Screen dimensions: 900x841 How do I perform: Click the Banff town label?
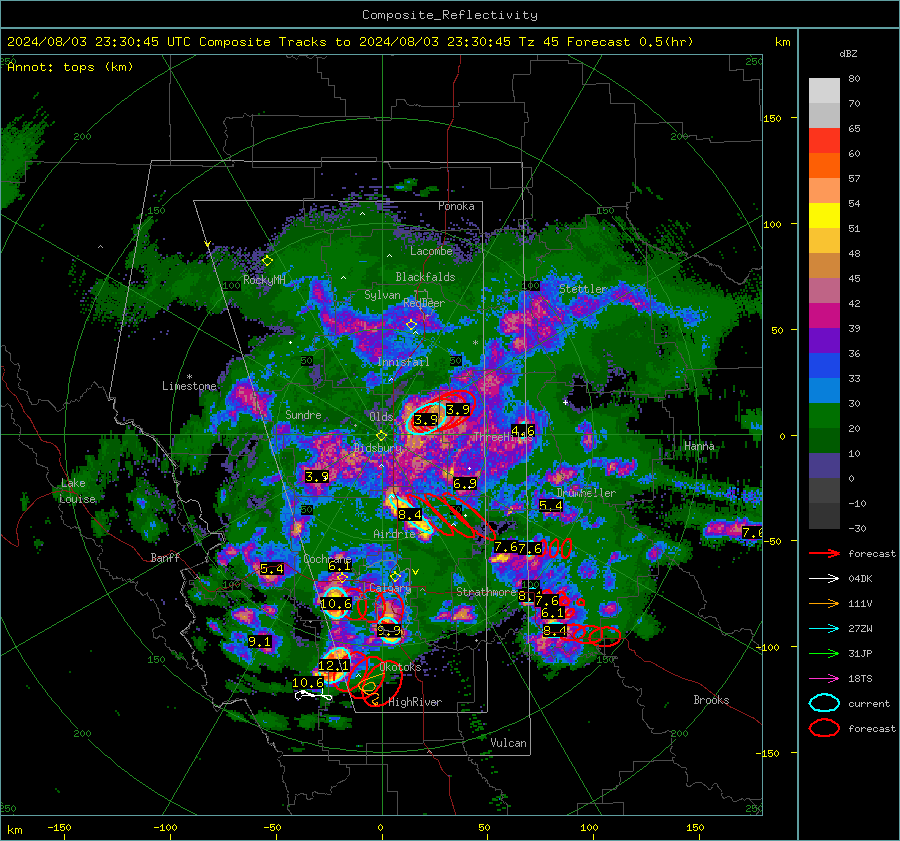pos(165,558)
